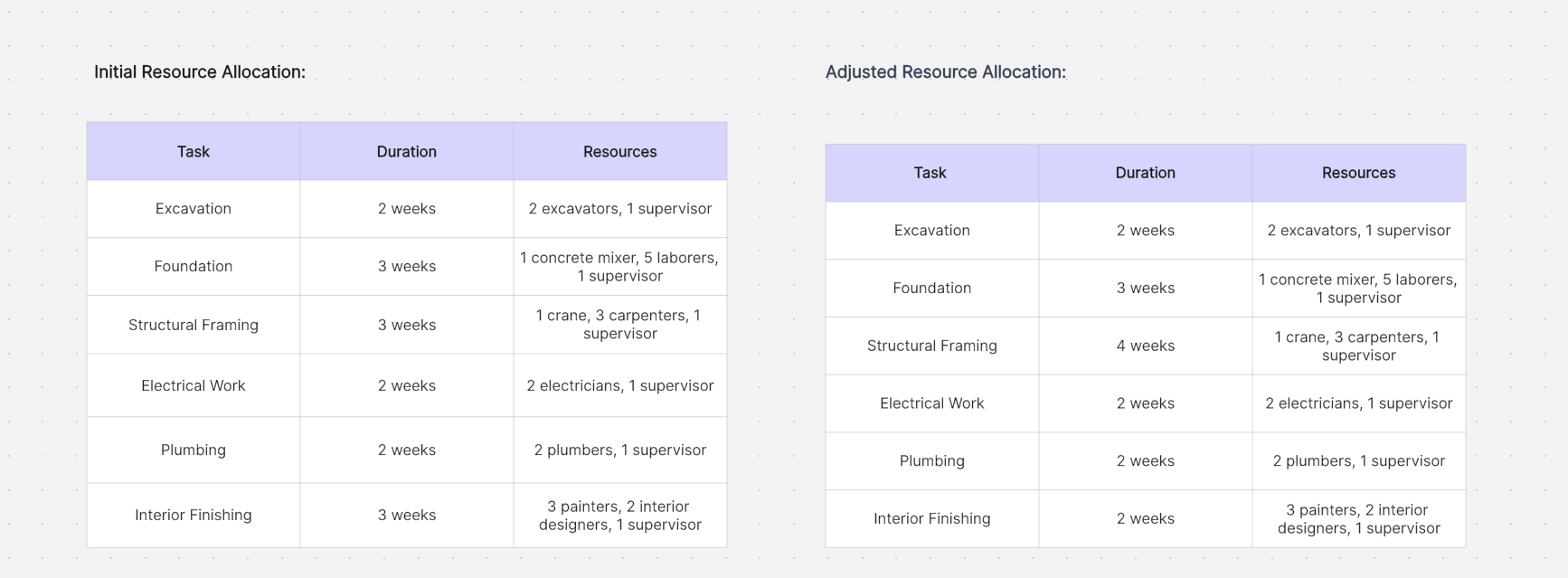Select the Foundation cell in the adjusted table
The width and height of the screenshot is (1568, 578).
click(x=931, y=288)
